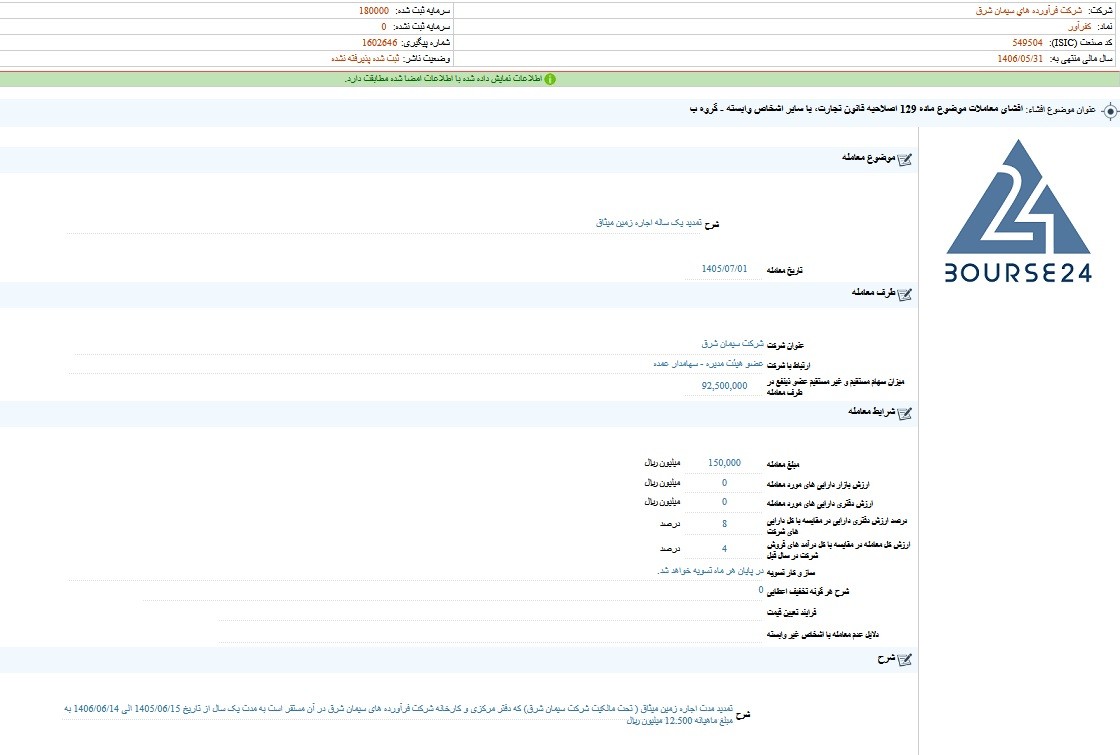Click the 'تاریخ معامله' field label
The height and width of the screenshot is (755, 1120).
pyautogui.click(x=784, y=271)
